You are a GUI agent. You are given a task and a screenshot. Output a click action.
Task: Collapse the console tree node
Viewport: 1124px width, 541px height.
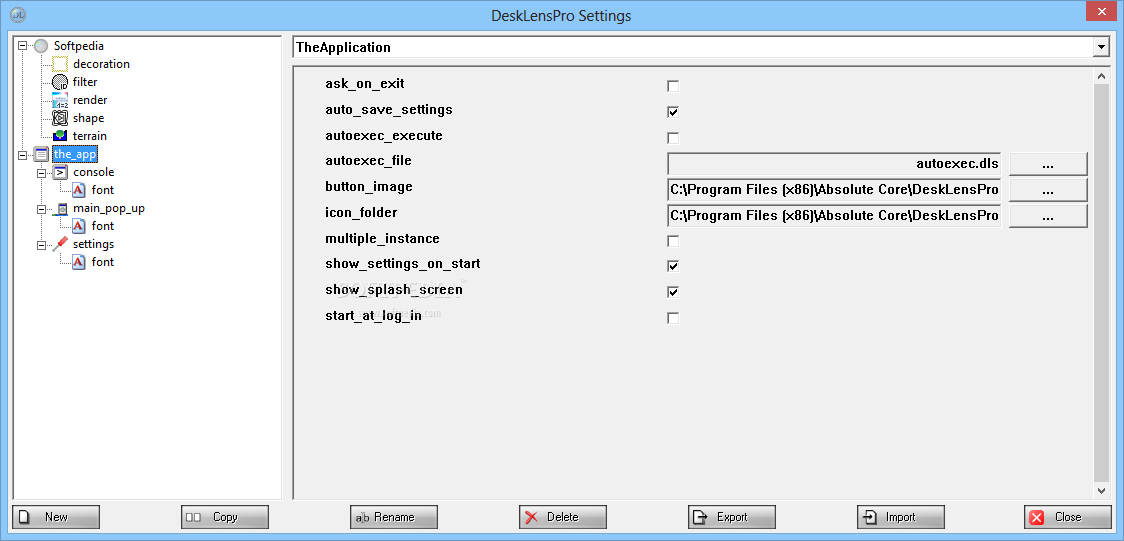pyautogui.click(x=41, y=172)
